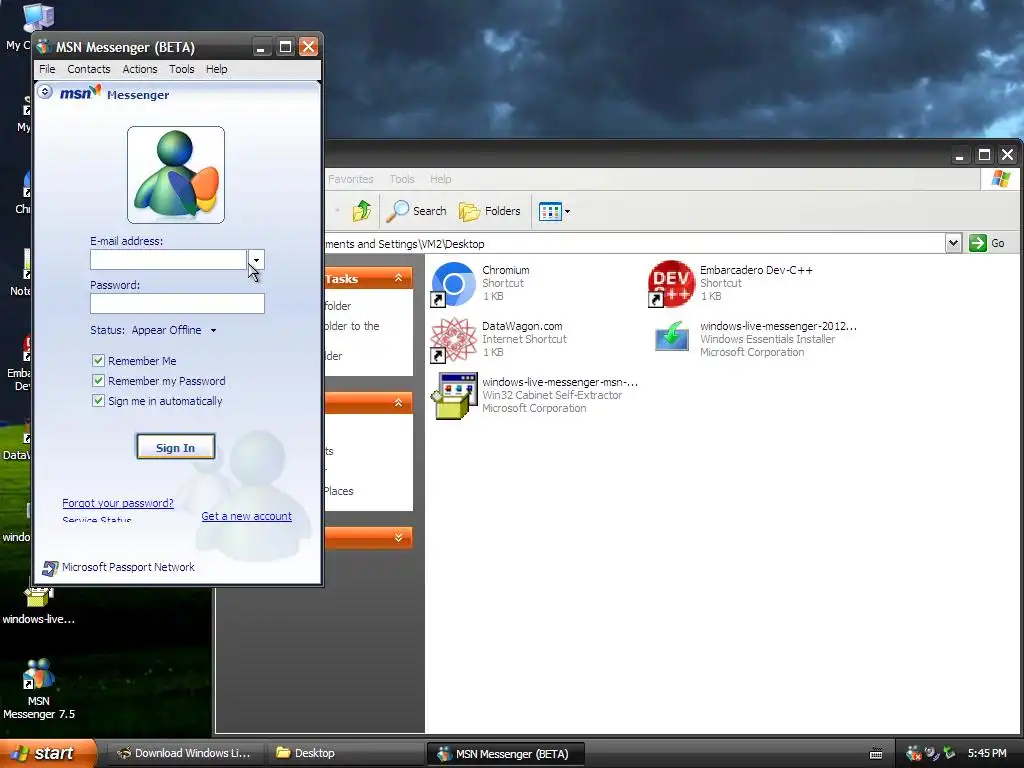Toggle the Folders pane button in Explorer

[490, 211]
